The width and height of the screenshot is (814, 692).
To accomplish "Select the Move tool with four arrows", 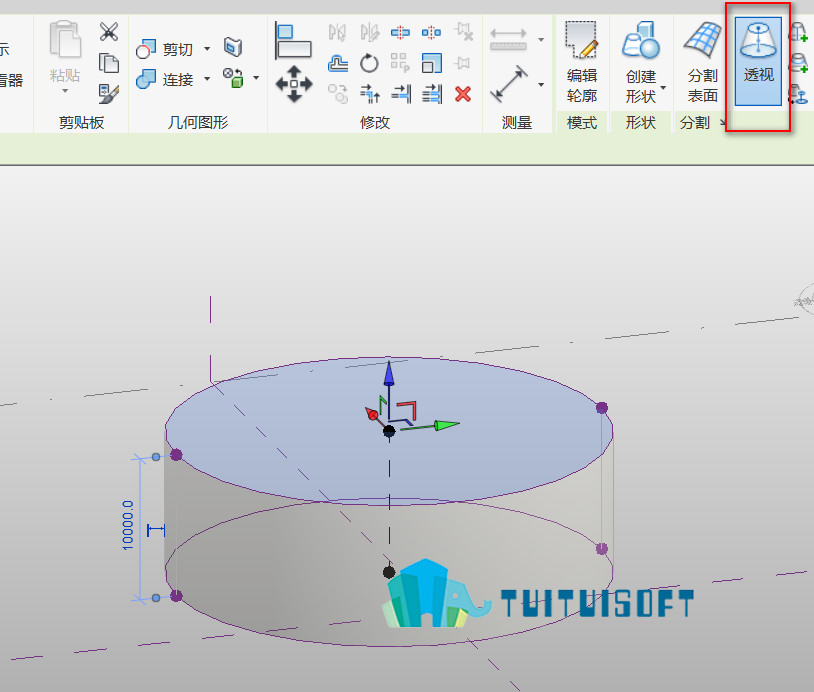I will pos(294,84).
